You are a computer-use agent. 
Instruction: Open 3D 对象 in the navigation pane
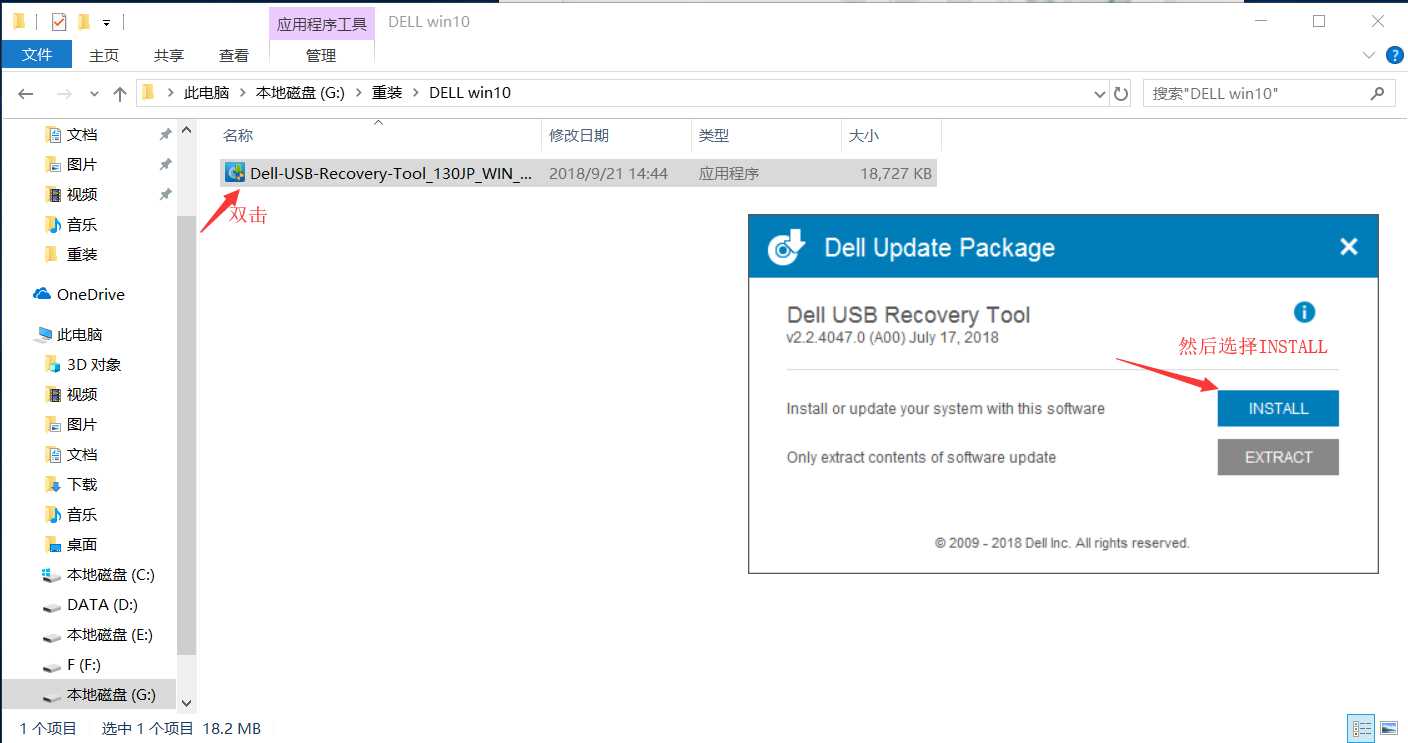point(93,364)
